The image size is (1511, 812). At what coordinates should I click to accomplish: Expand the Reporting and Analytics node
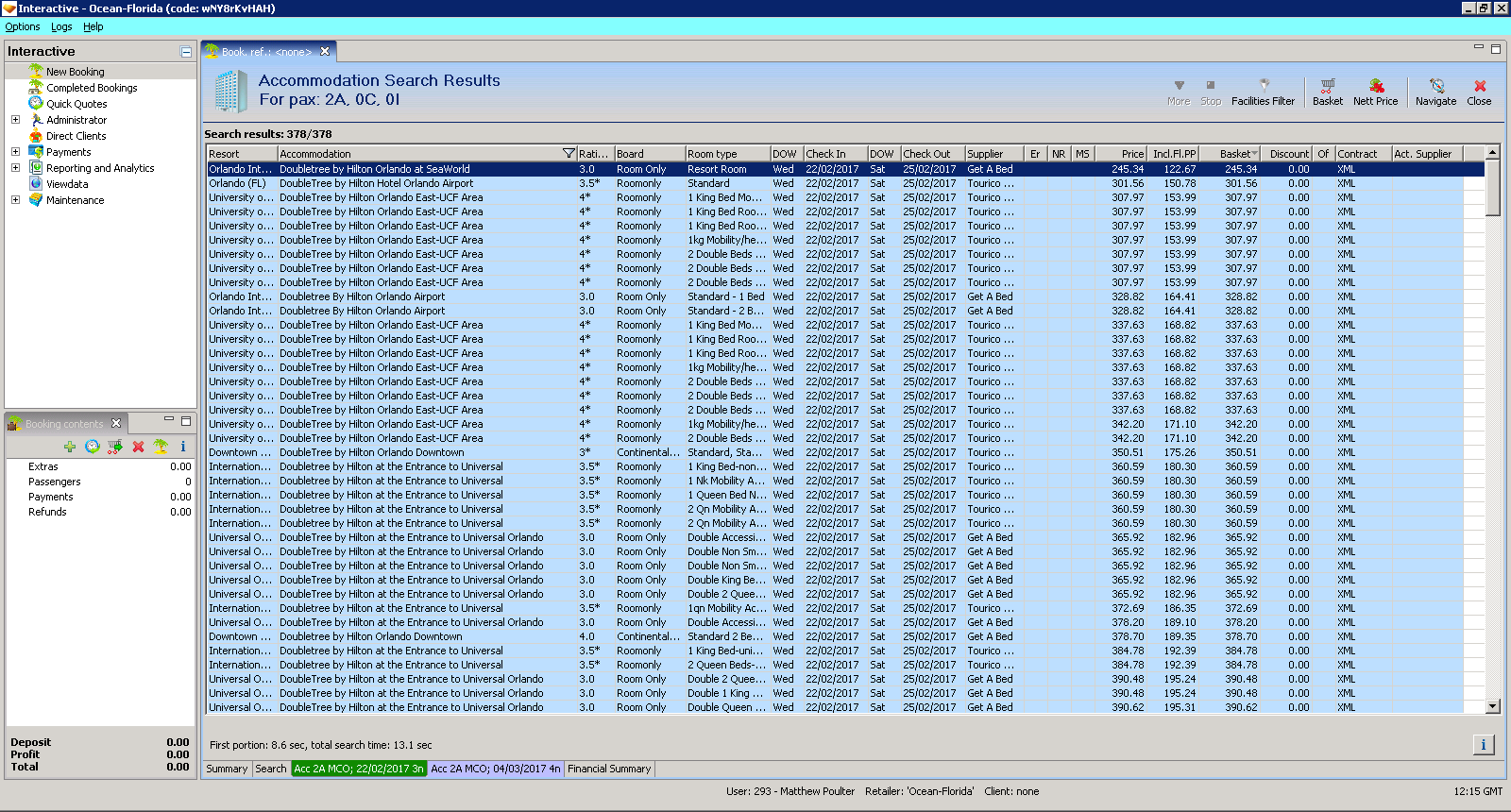click(15, 168)
